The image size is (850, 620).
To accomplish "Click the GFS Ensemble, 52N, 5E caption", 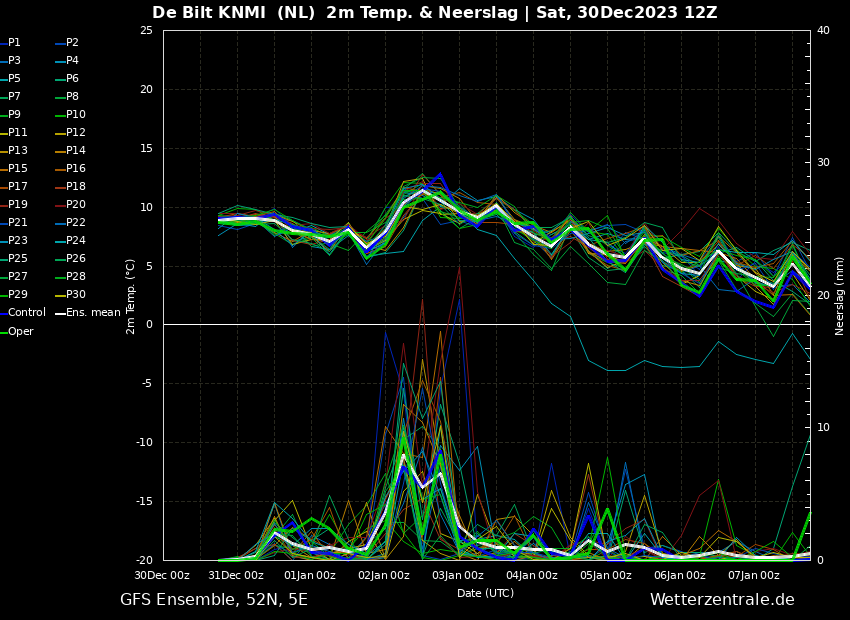I will pos(214,600).
